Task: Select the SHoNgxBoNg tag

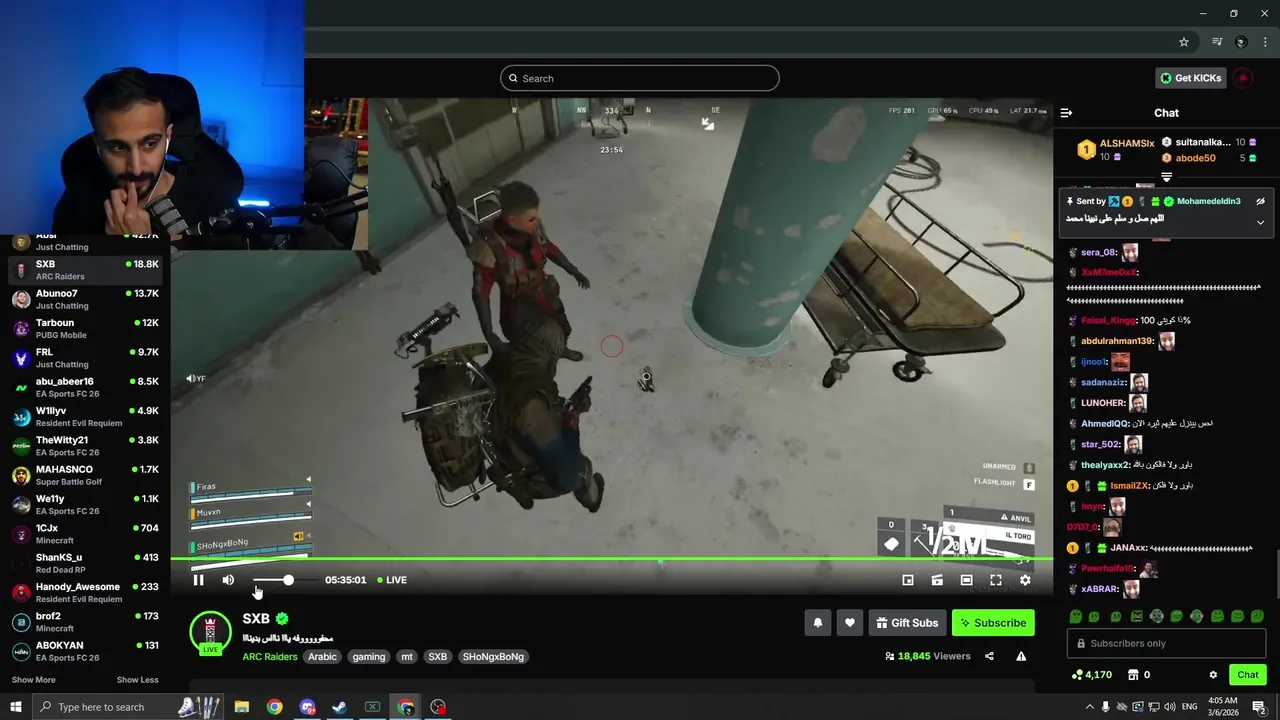Action: click(494, 657)
